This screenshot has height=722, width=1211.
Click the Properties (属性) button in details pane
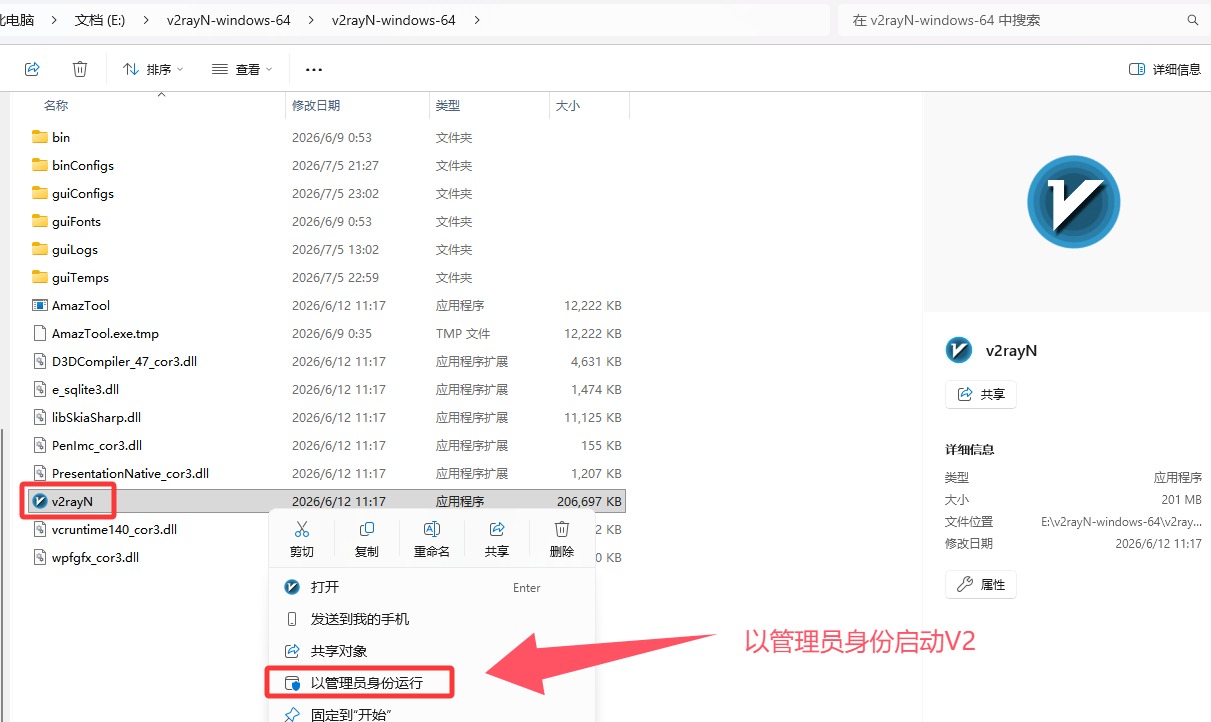[x=981, y=584]
